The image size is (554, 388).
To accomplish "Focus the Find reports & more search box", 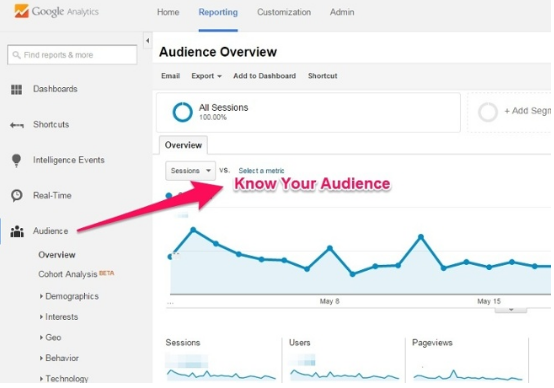I will click(x=72, y=55).
